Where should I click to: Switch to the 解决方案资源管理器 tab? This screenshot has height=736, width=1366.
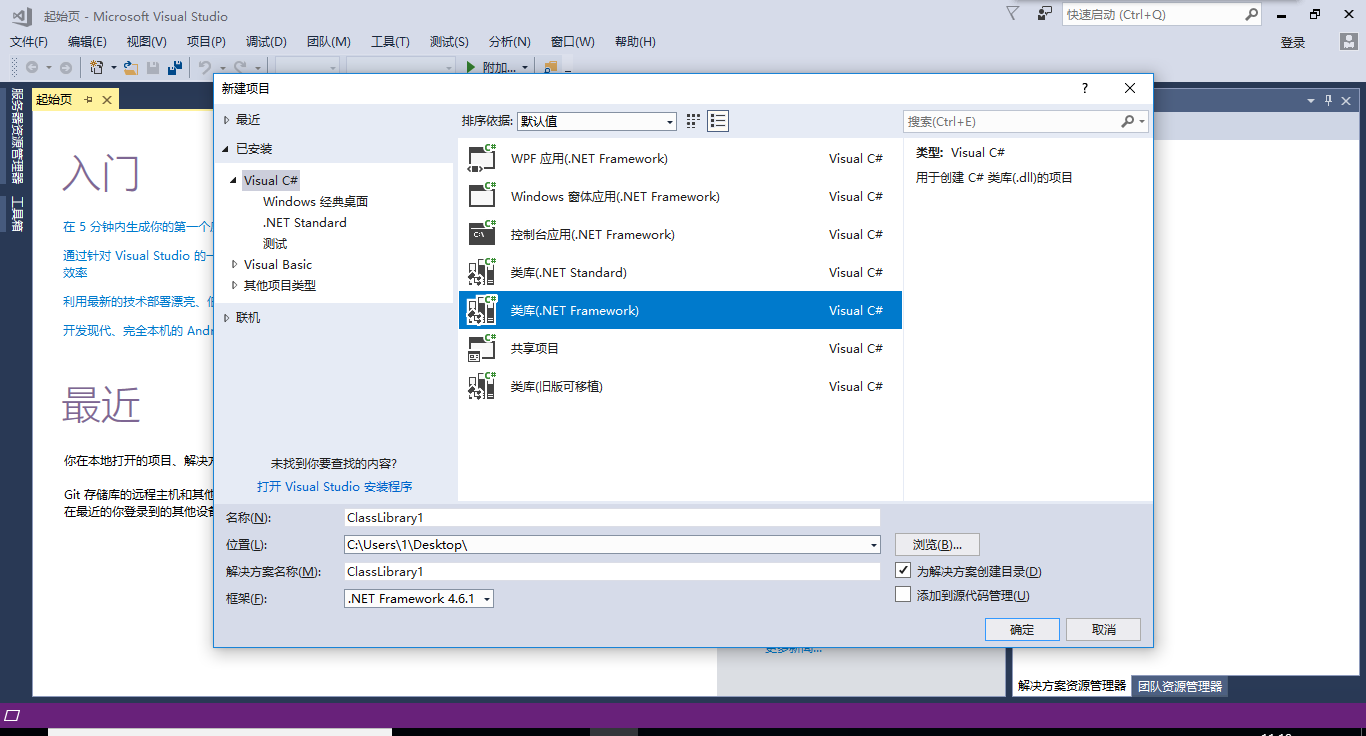click(1071, 686)
